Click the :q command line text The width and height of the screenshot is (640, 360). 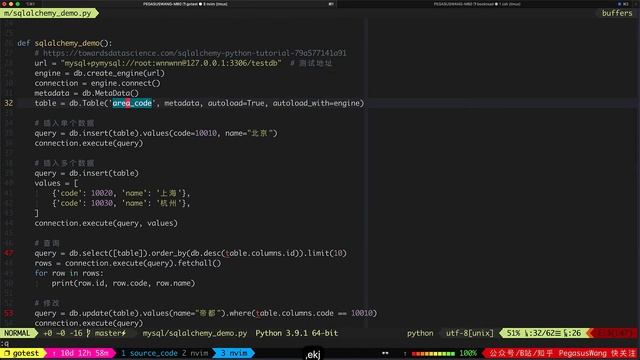pyautogui.click(x=4, y=343)
